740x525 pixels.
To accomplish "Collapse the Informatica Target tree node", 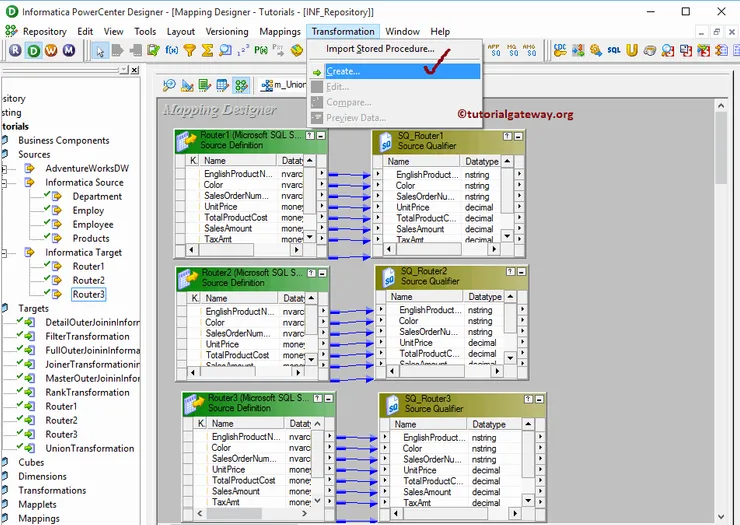I will pos(4,253).
